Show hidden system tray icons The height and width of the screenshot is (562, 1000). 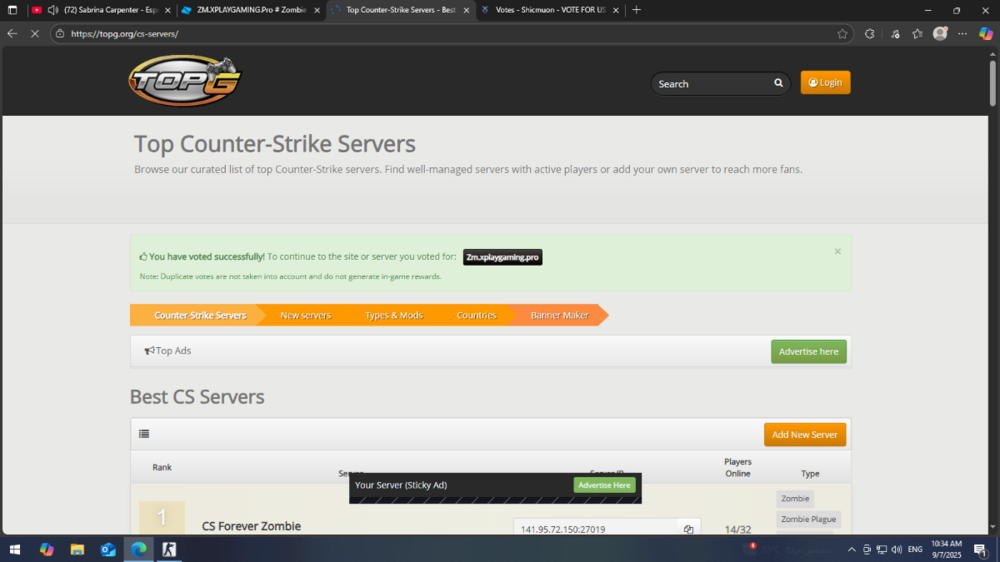click(851, 549)
